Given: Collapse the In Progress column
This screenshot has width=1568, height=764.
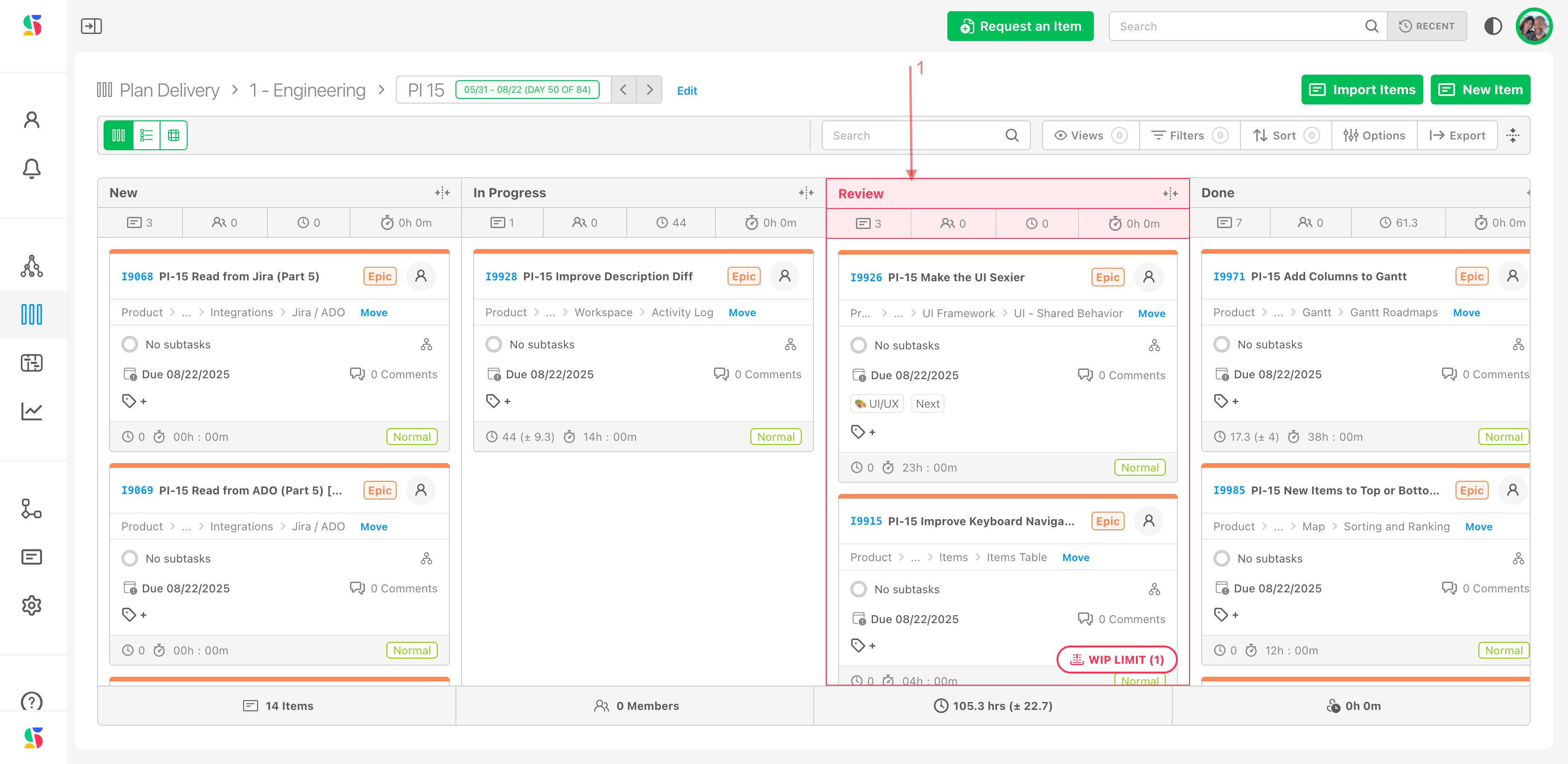Looking at the screenshot, I should point(806,193).
